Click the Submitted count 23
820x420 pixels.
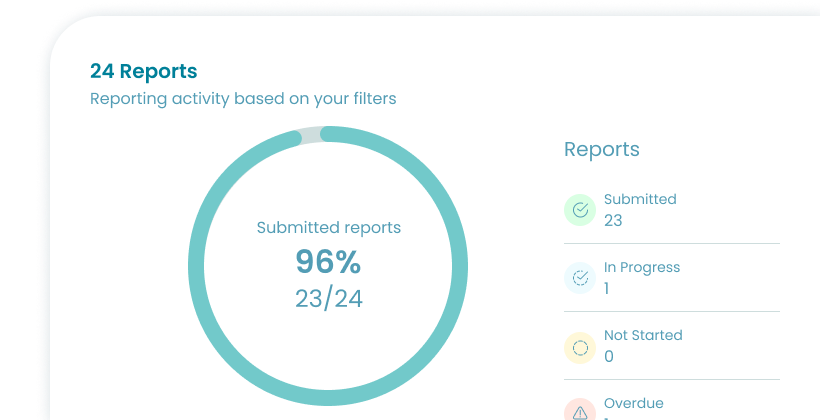pos(613,220)
